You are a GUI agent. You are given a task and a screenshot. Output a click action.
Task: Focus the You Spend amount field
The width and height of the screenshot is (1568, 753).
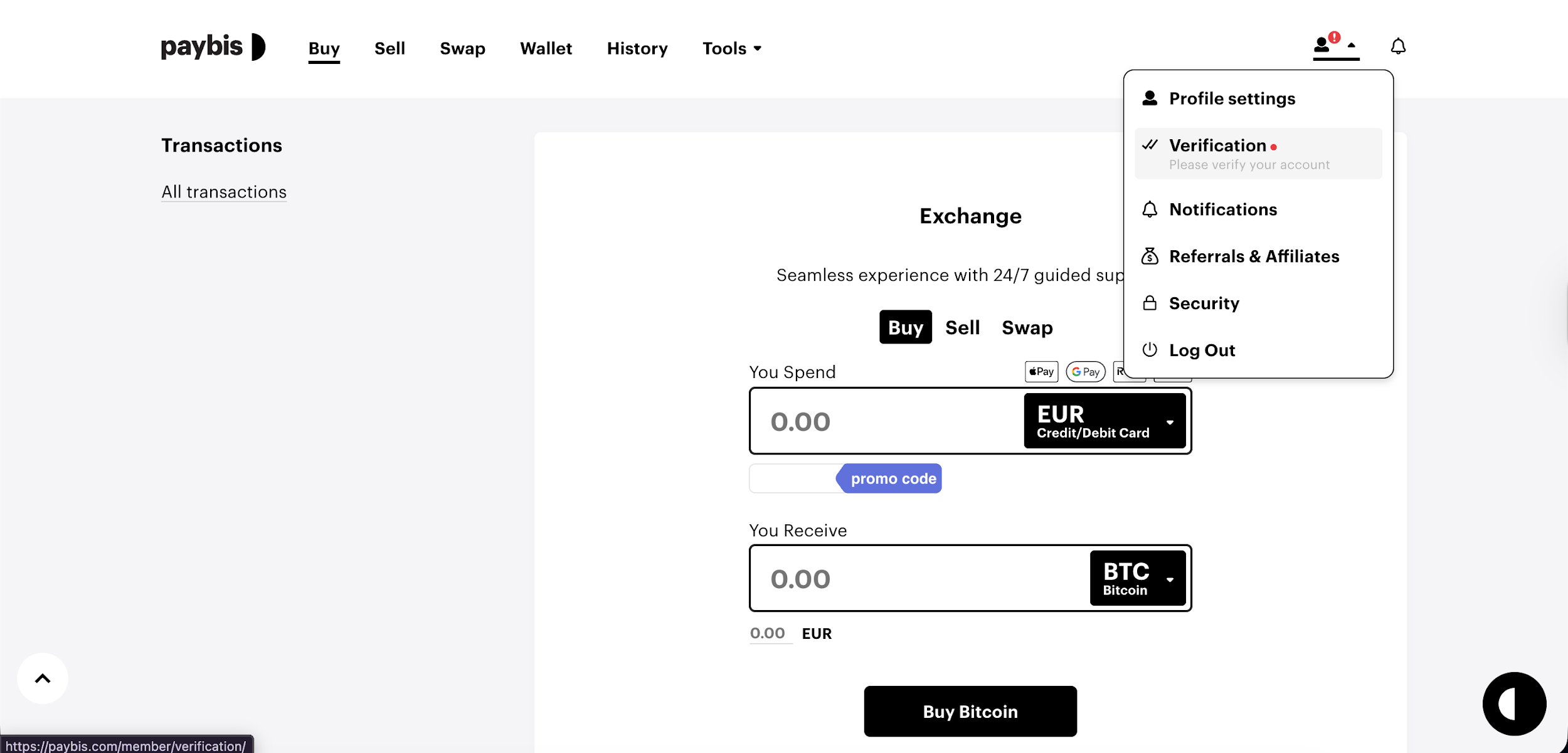(886, 421)
